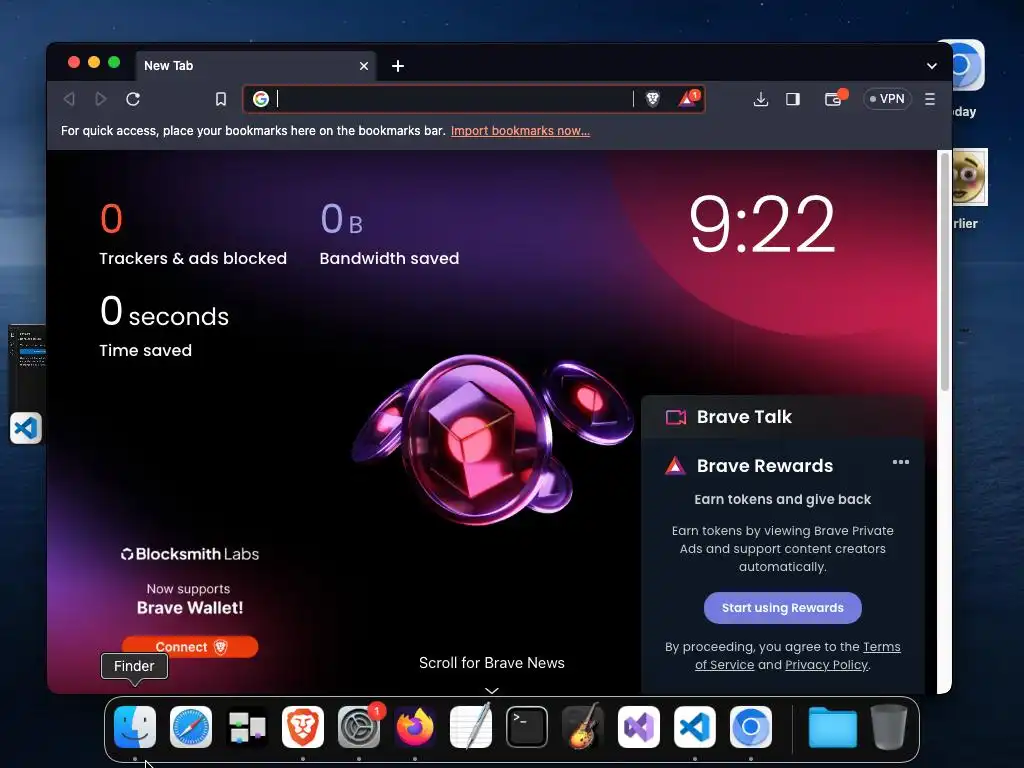Bookmark this page icon
The image size is (1024, 768).
(221, 99)
